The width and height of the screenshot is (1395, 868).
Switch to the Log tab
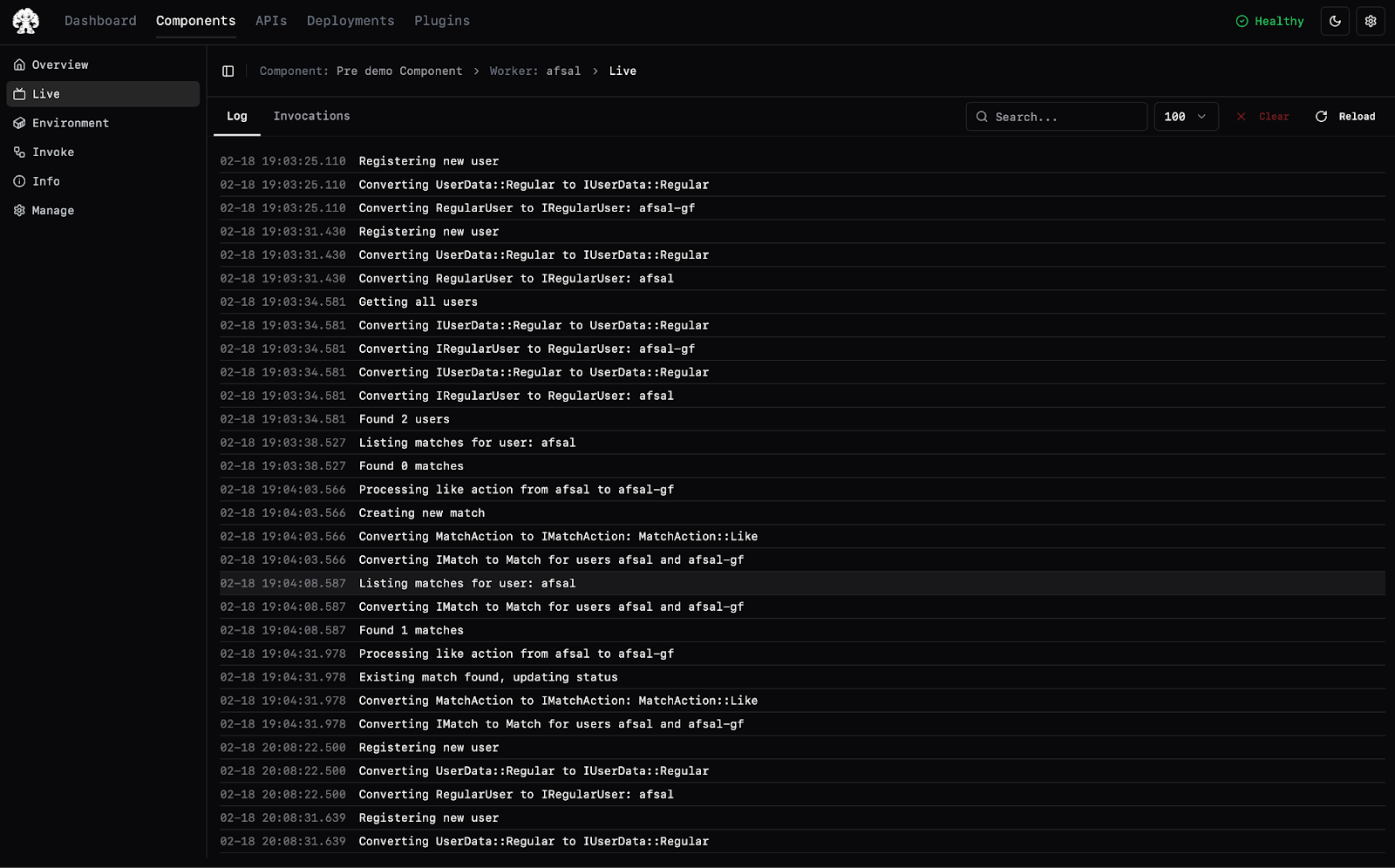pyautogui.click(x=237, y=116)
